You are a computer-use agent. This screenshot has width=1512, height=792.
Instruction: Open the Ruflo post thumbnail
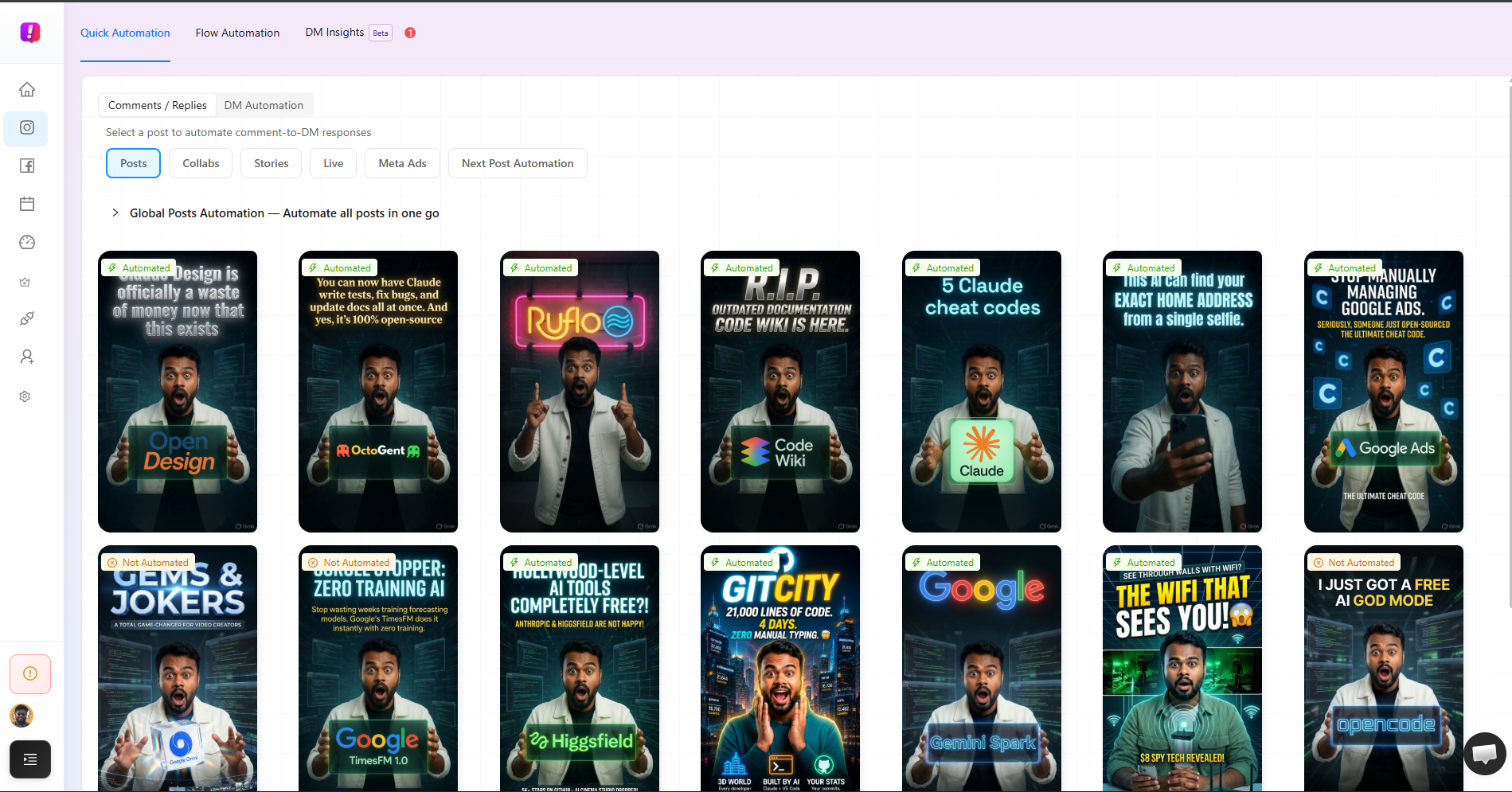pos(580,392)
